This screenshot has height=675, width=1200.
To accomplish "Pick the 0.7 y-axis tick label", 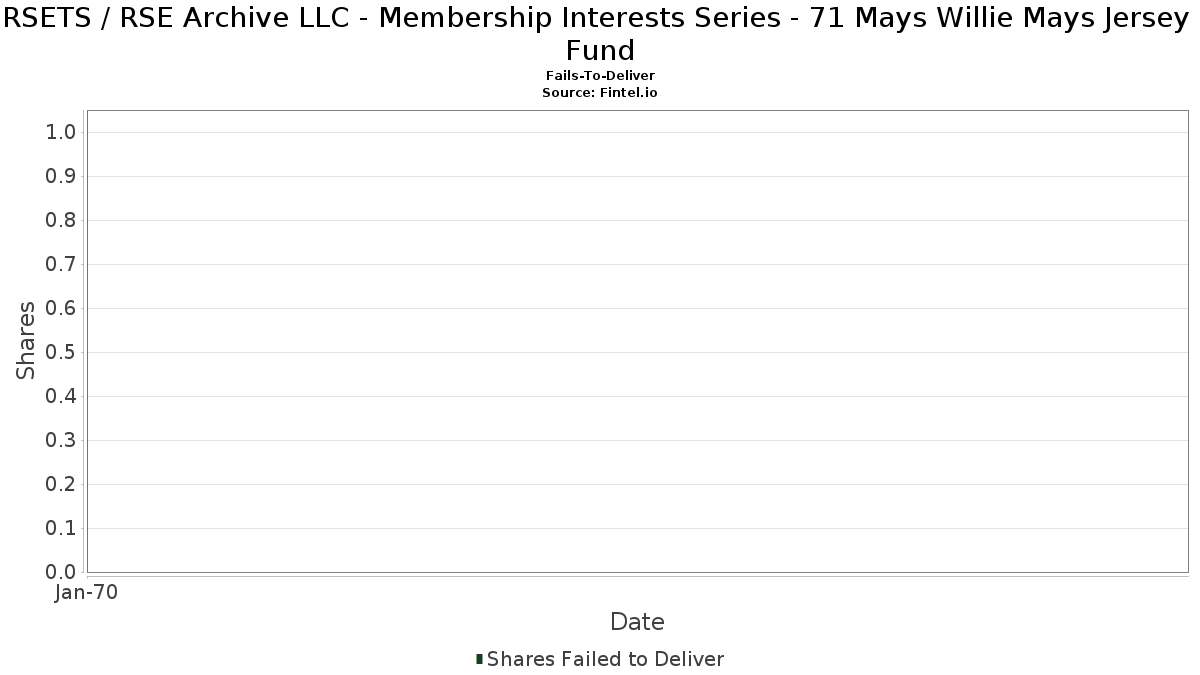I will 62,265.
